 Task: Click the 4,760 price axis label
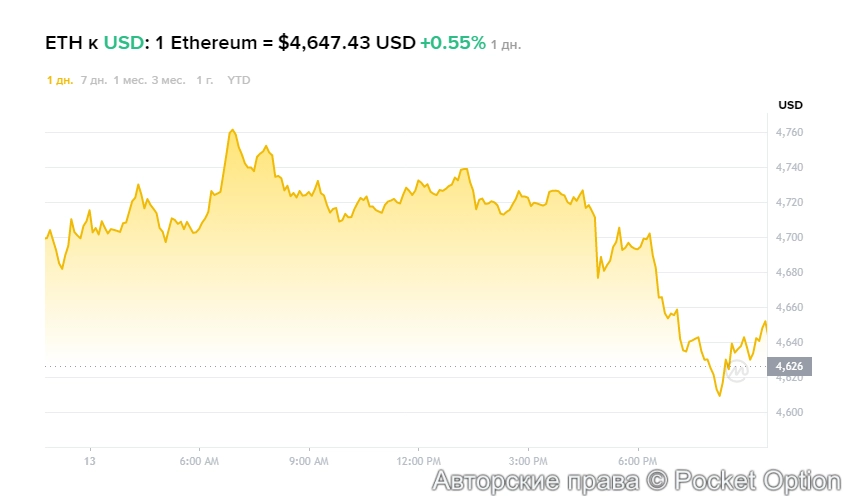click(x=789, y=133)
